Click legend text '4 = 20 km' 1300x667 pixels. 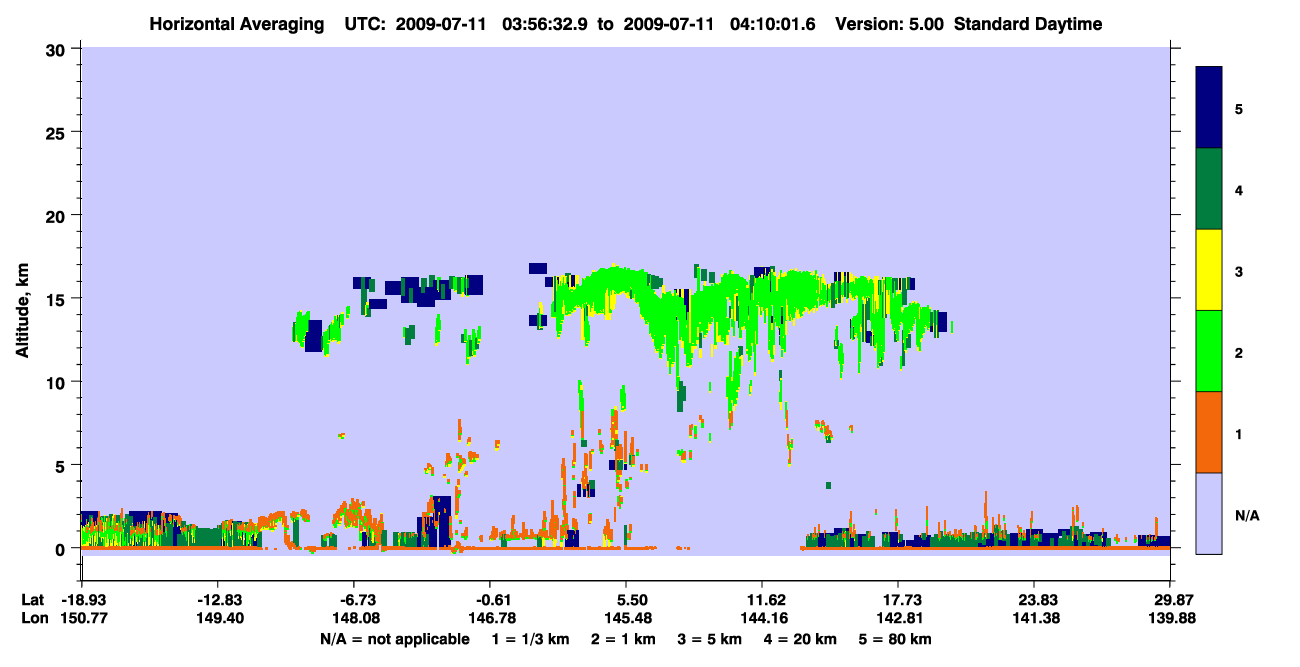(x=802, y=639)
